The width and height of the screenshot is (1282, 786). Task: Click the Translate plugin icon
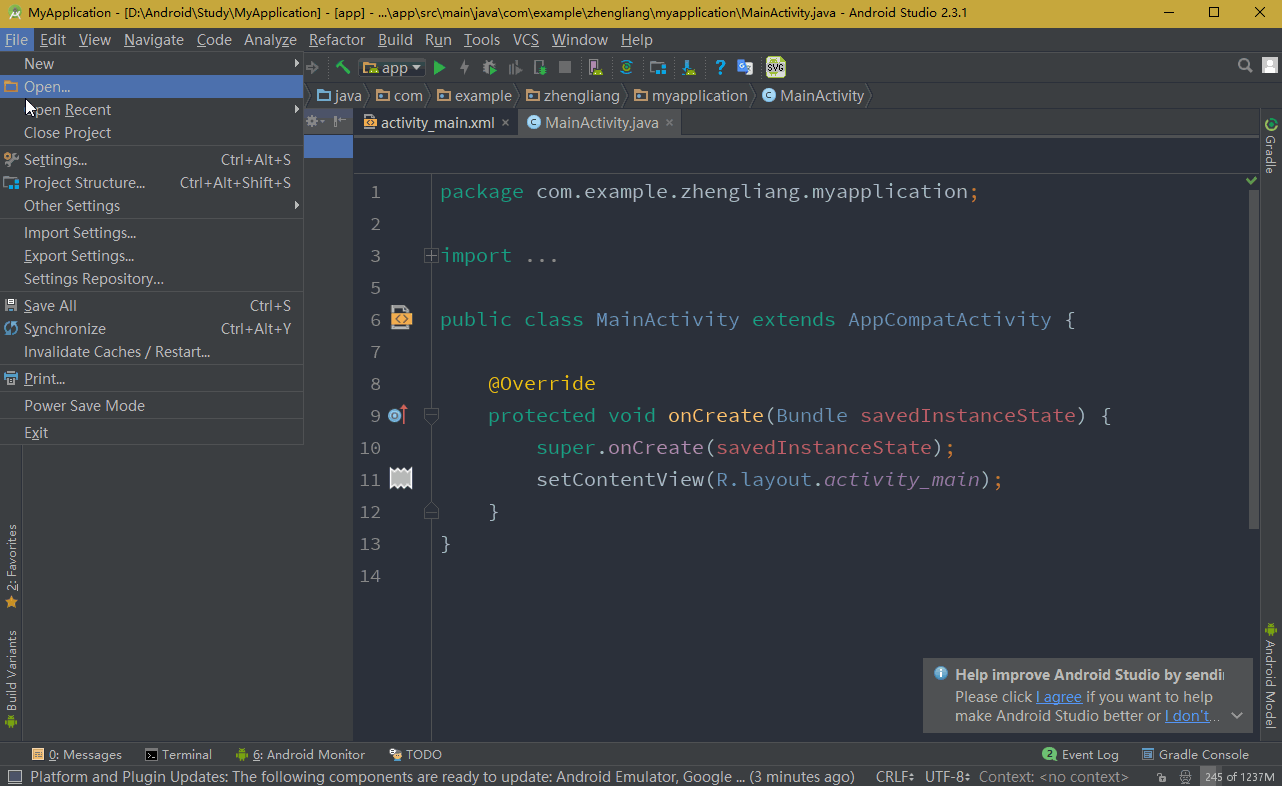[745, 68]
